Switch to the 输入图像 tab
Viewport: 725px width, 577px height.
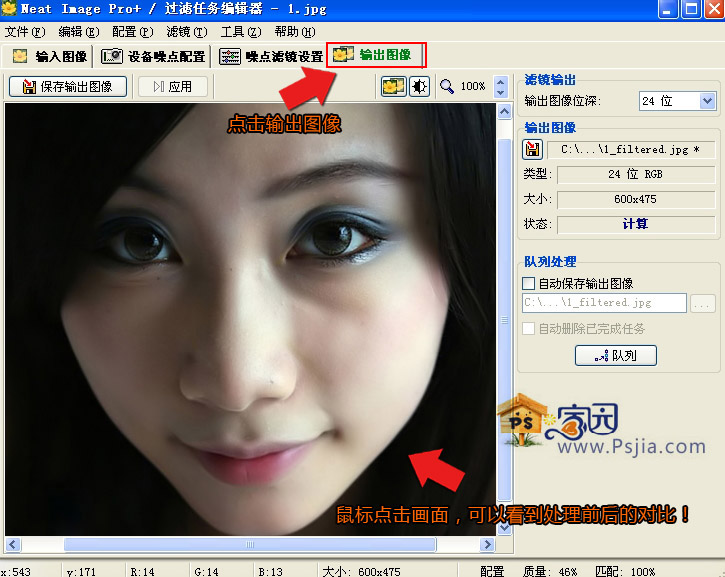click(x=49, y=56)
